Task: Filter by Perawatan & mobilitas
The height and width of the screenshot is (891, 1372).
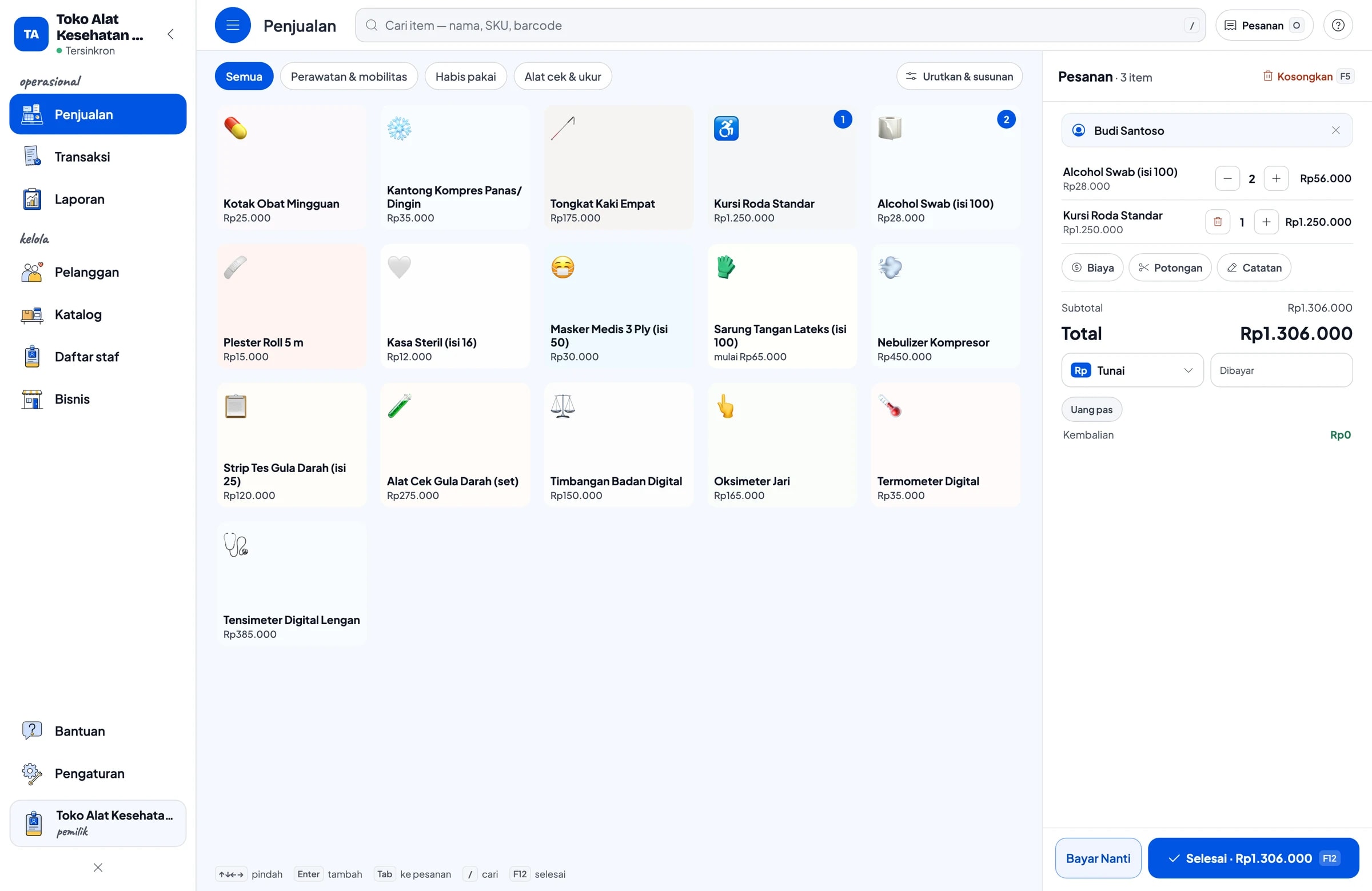Action: coord(349,76)
